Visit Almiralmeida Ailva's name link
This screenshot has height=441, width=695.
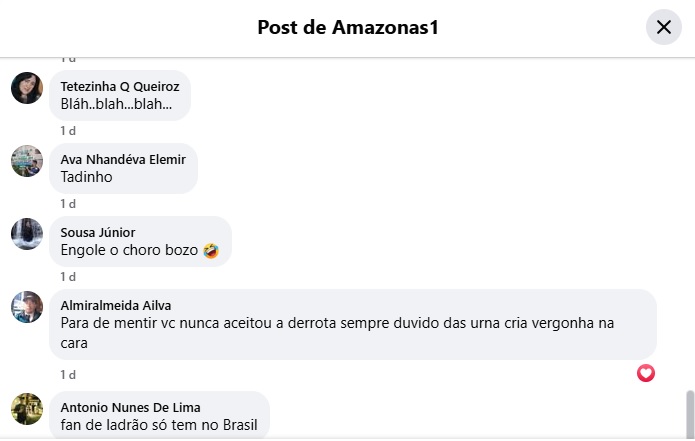(x=116, y=305)
